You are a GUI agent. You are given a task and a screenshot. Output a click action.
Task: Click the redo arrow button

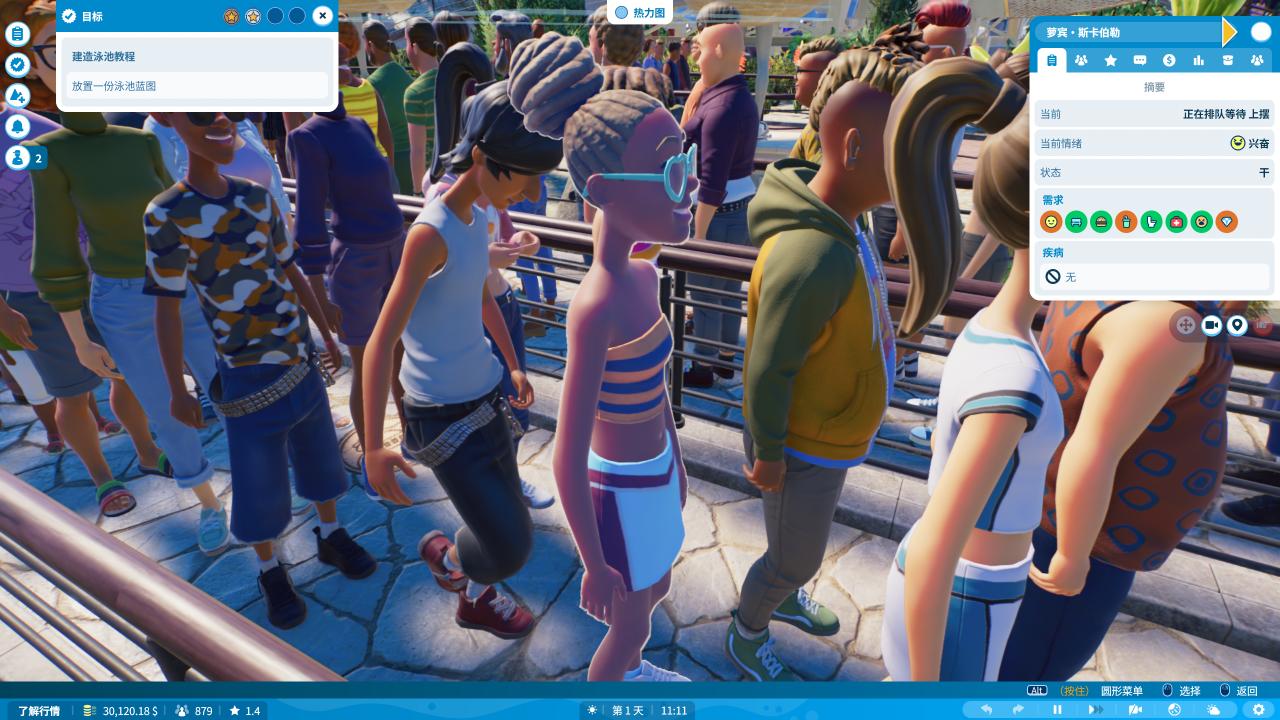coord(1018,710)
